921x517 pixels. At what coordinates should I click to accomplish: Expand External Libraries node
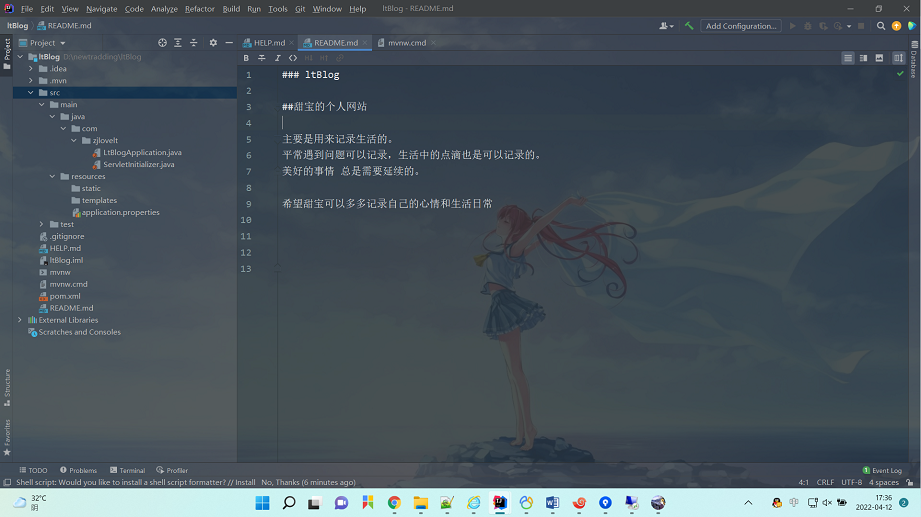[x=20, y=320]
